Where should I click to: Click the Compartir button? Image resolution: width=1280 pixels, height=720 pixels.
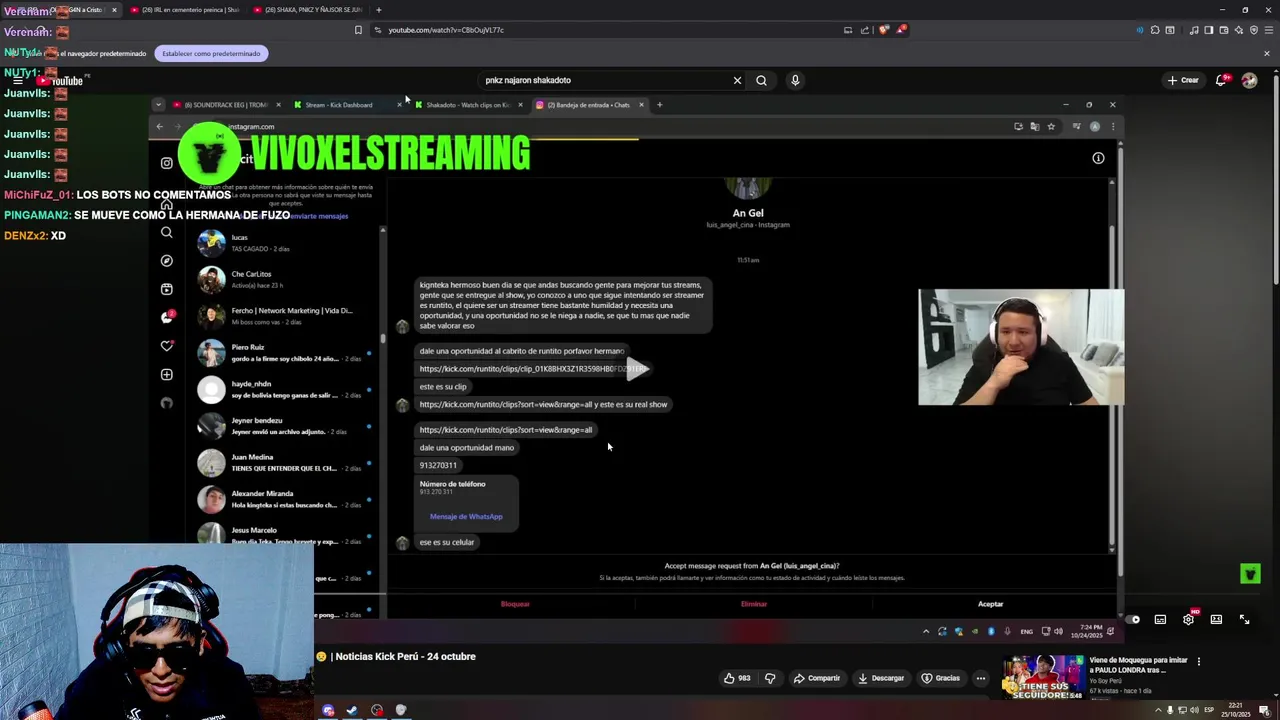click(x=817, y=678)
